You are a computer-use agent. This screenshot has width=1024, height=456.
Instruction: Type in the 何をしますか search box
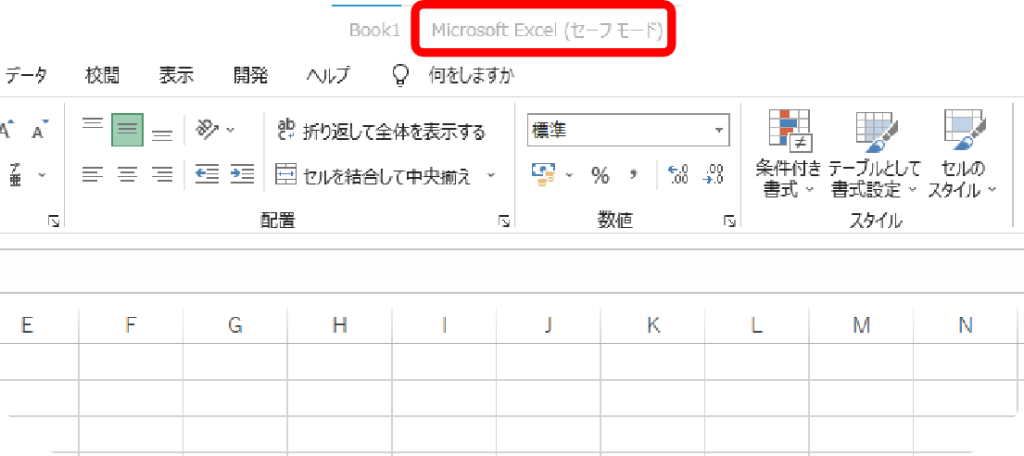(x=471, y=75)
